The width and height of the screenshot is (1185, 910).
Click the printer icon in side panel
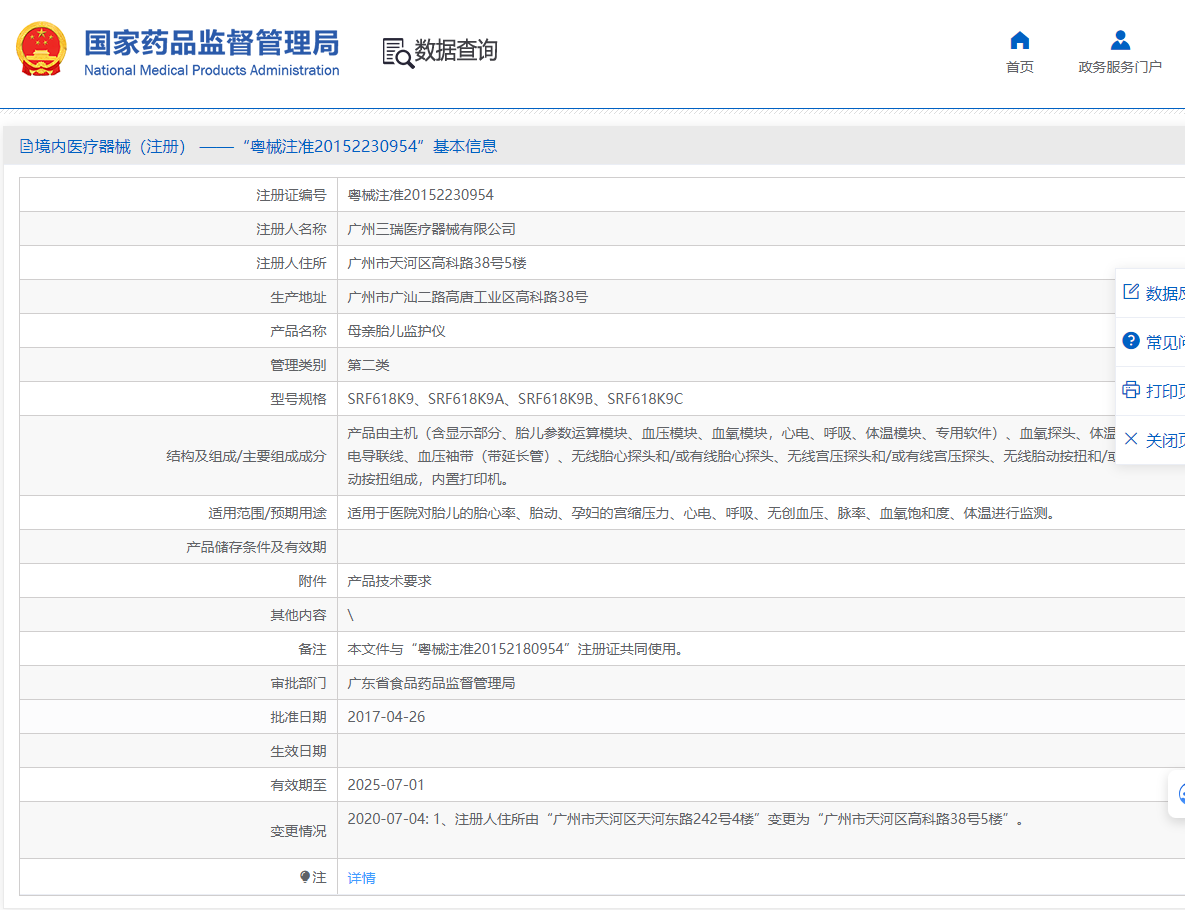pos(1131,390)
